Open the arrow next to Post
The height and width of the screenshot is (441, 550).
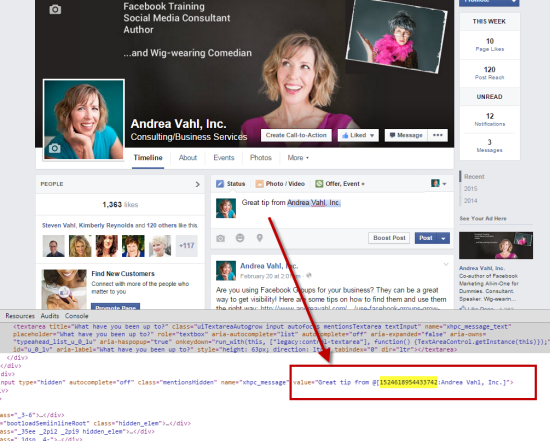pos(443,238)
